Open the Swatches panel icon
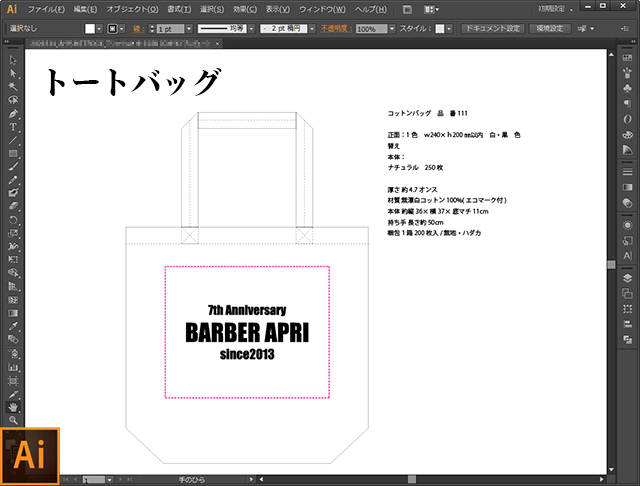The height and width of the screenshot is (486, 640). [627, 58]
